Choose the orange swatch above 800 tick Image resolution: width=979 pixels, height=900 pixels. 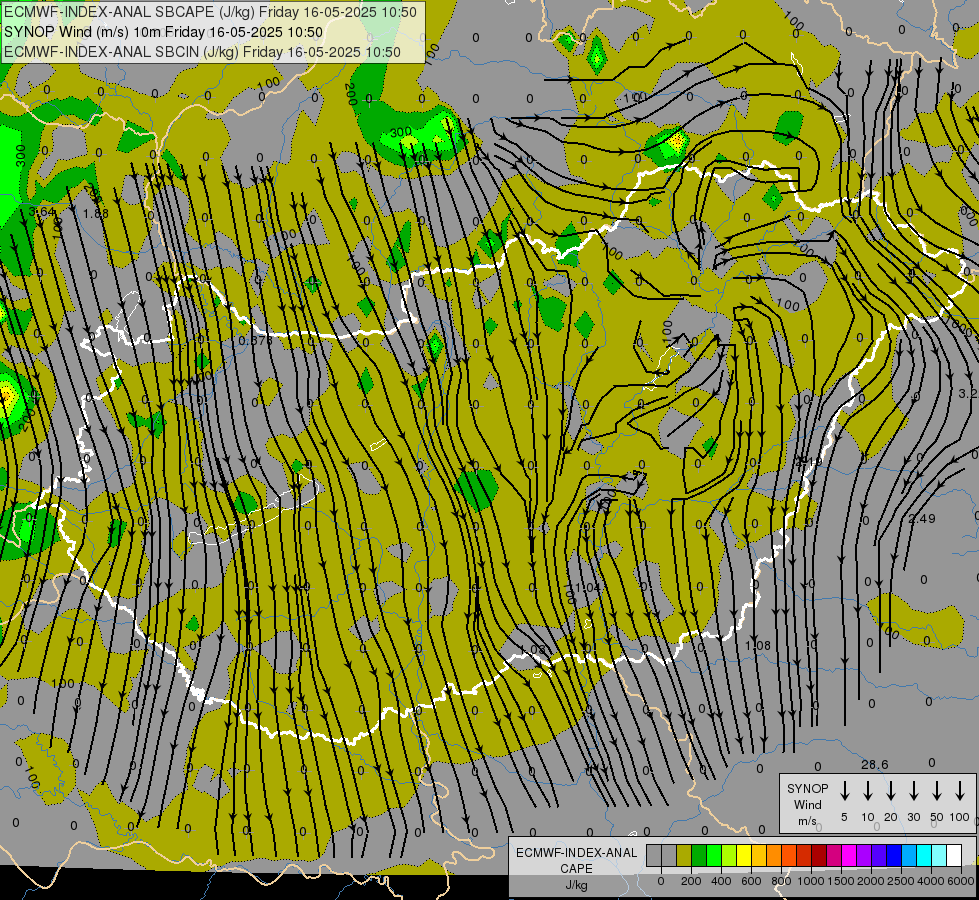(774, 855)
